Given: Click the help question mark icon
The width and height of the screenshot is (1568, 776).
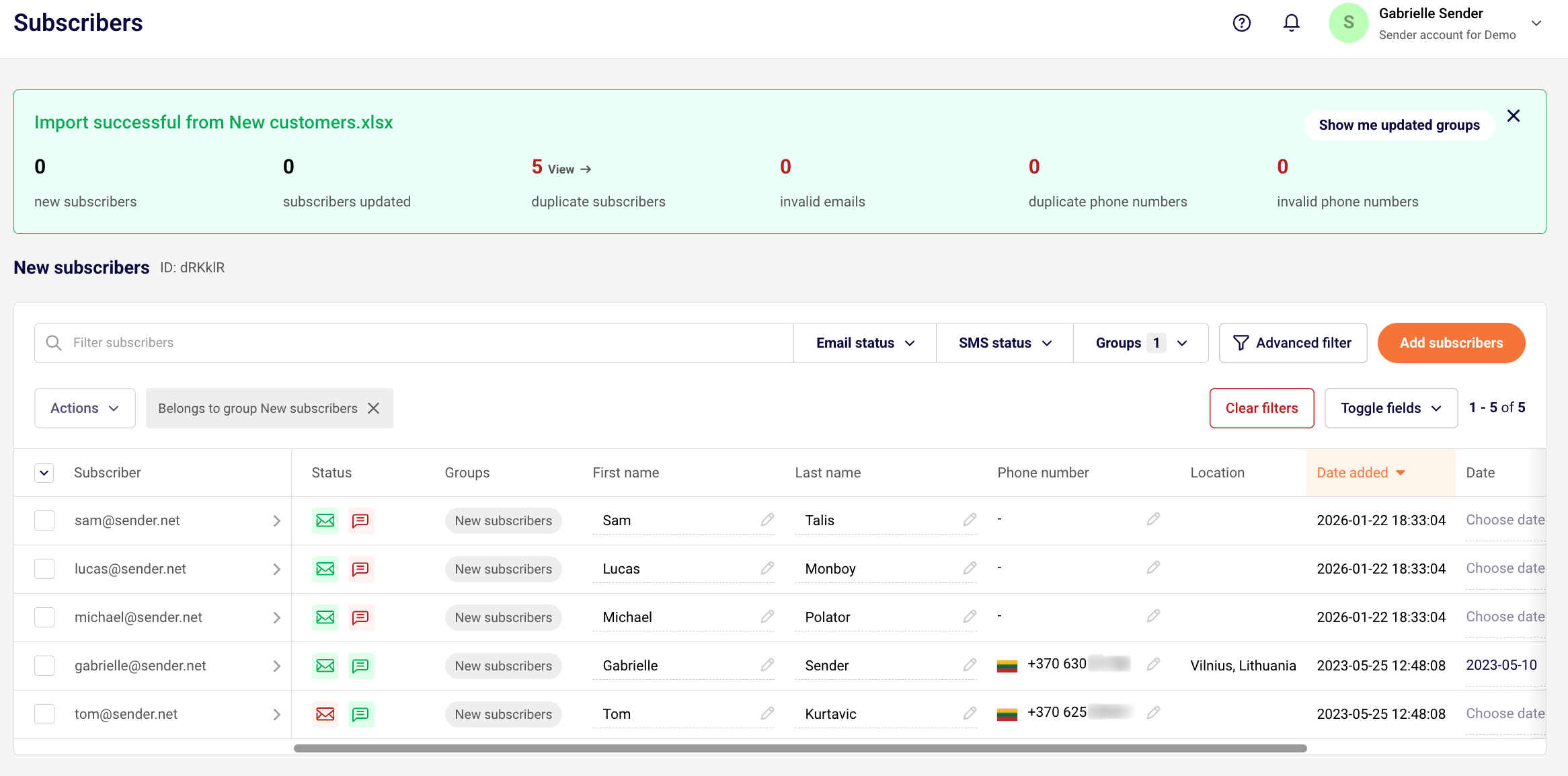Looking at the screenshot, I should (x=1241, y=23).
